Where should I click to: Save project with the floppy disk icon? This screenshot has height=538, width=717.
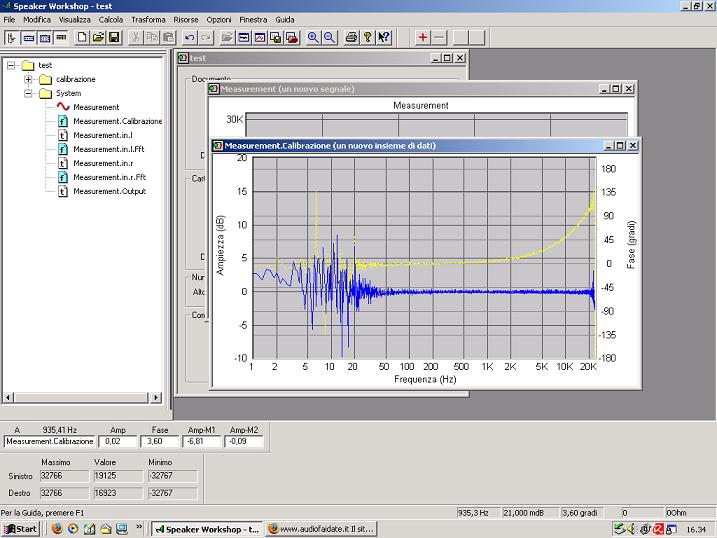pos(114,37)
